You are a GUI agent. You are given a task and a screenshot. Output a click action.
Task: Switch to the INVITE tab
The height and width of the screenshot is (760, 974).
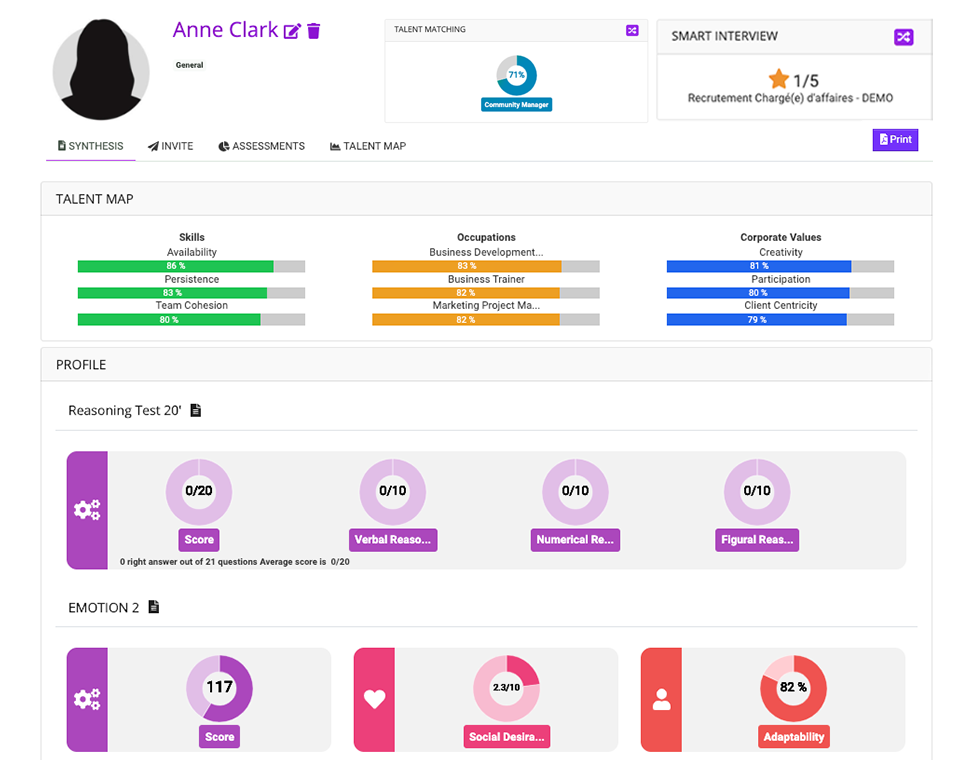pyautogui.click(x=170, y=146)
